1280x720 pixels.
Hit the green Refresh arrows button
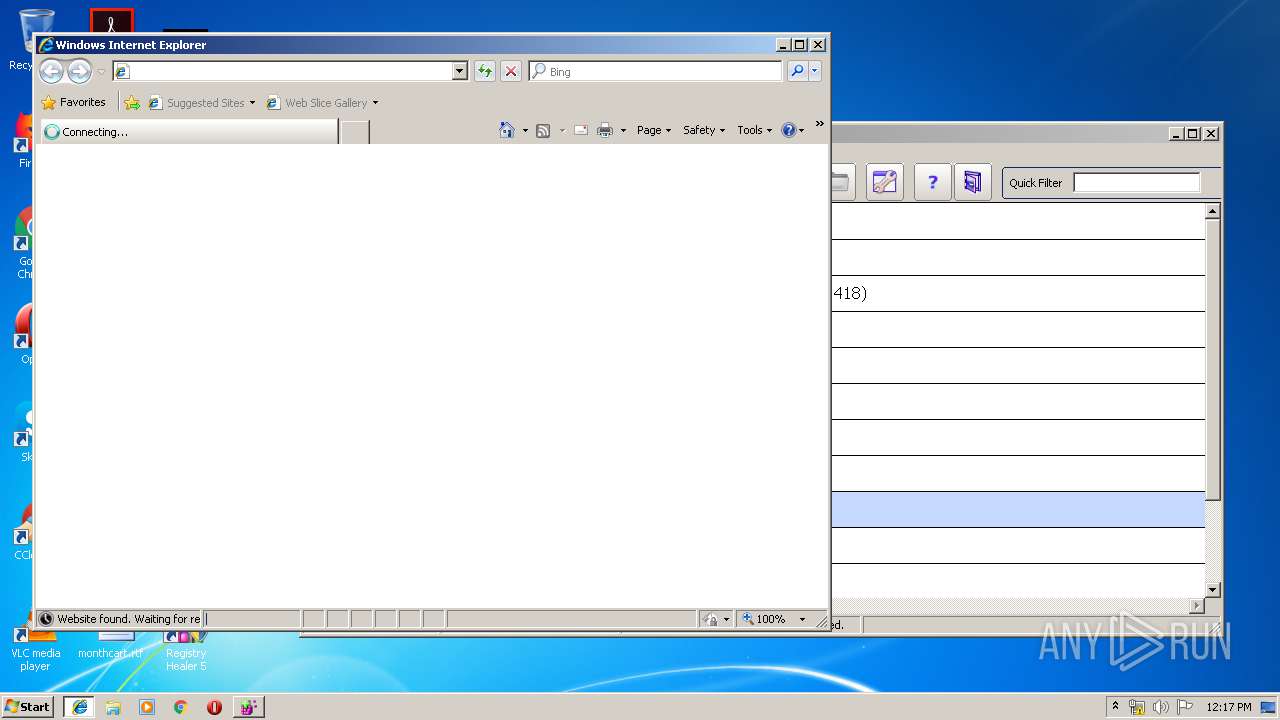click(x=485, y=71)
